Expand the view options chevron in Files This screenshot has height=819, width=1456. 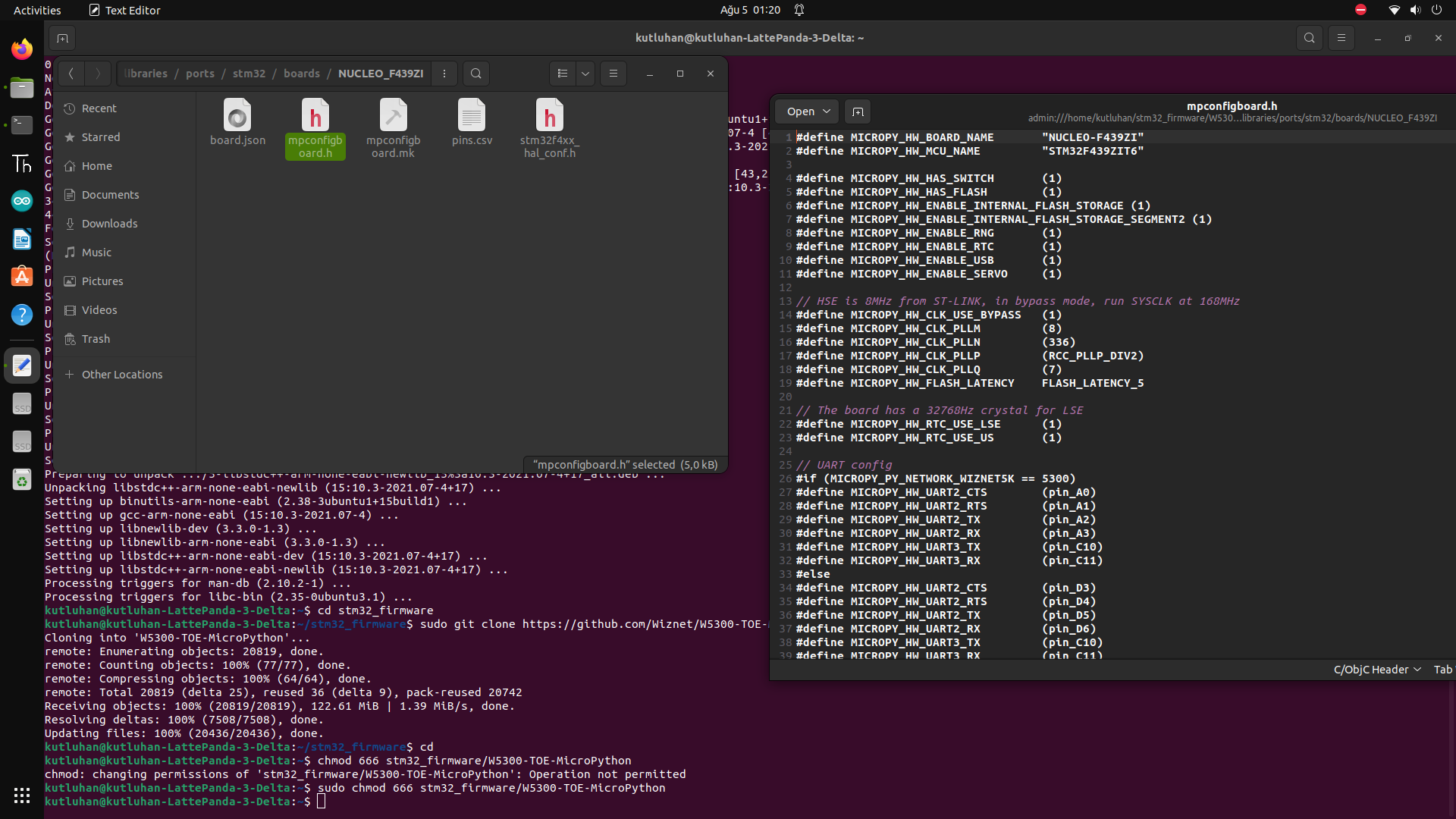[585, 74]
